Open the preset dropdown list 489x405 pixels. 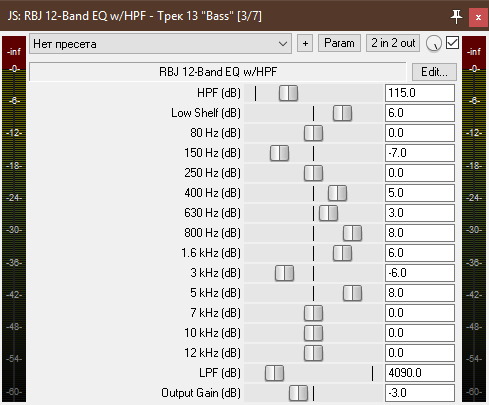coord(160,44)
